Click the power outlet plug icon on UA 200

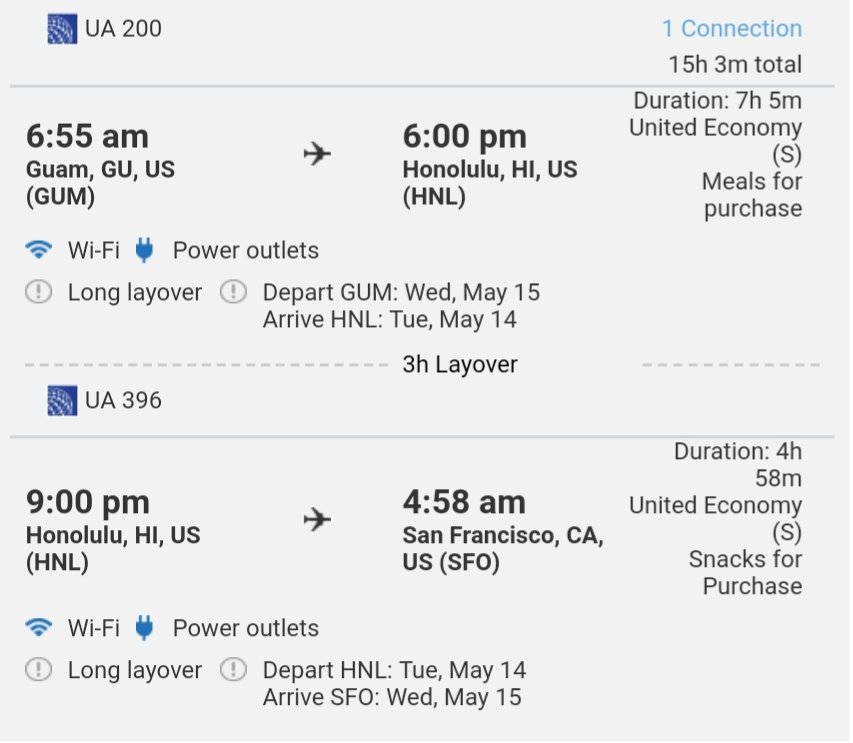tap(144, 250)
